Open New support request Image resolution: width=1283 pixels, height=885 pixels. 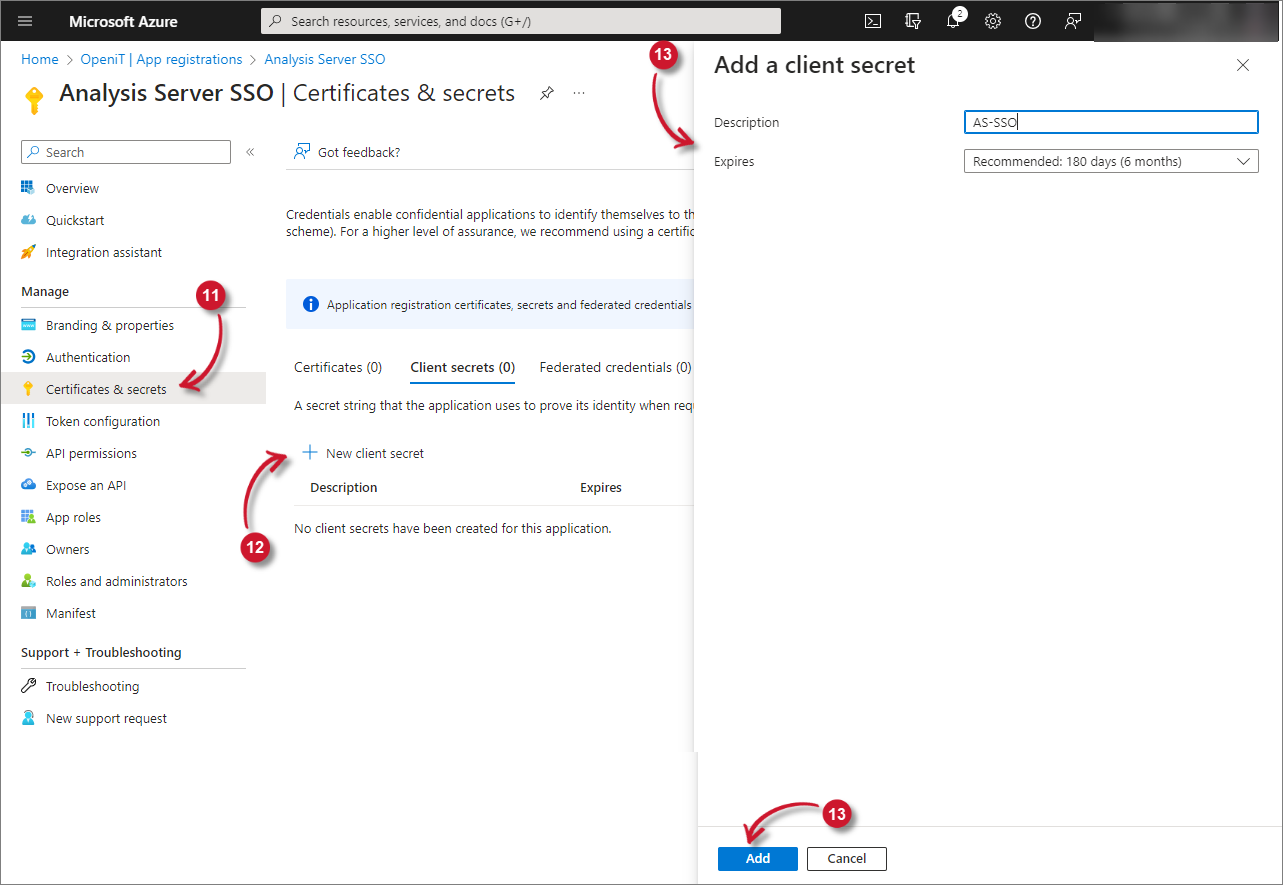107,718
